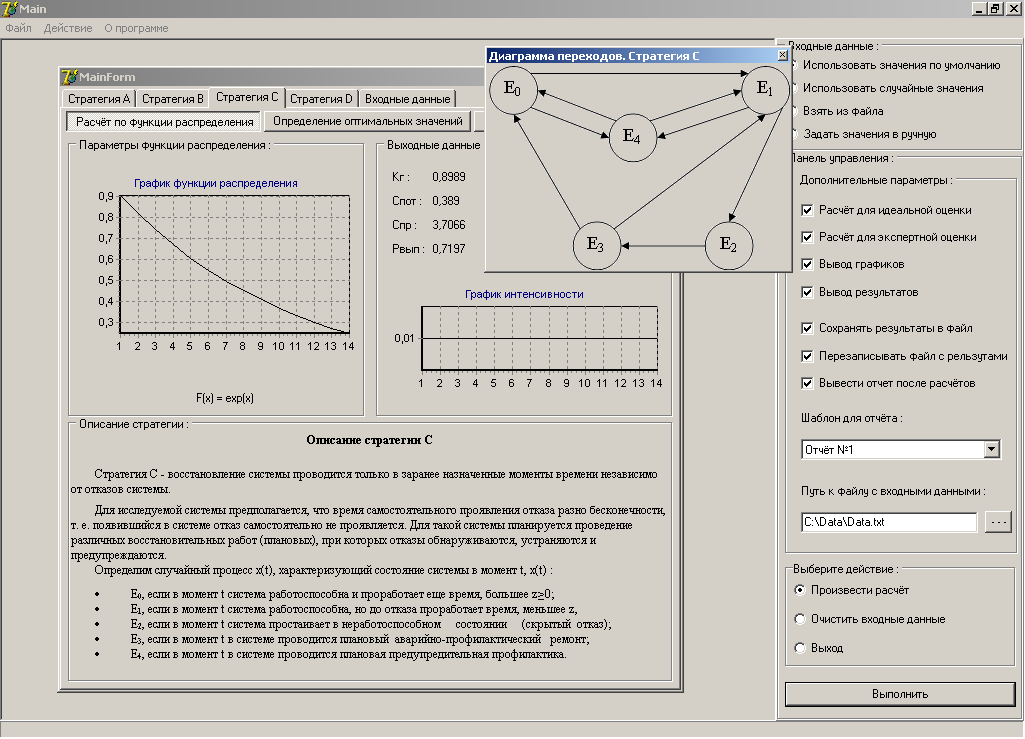Close the Диаграмма переходов window
This screenshot has height=739, width=1025.
pos(782,56)
